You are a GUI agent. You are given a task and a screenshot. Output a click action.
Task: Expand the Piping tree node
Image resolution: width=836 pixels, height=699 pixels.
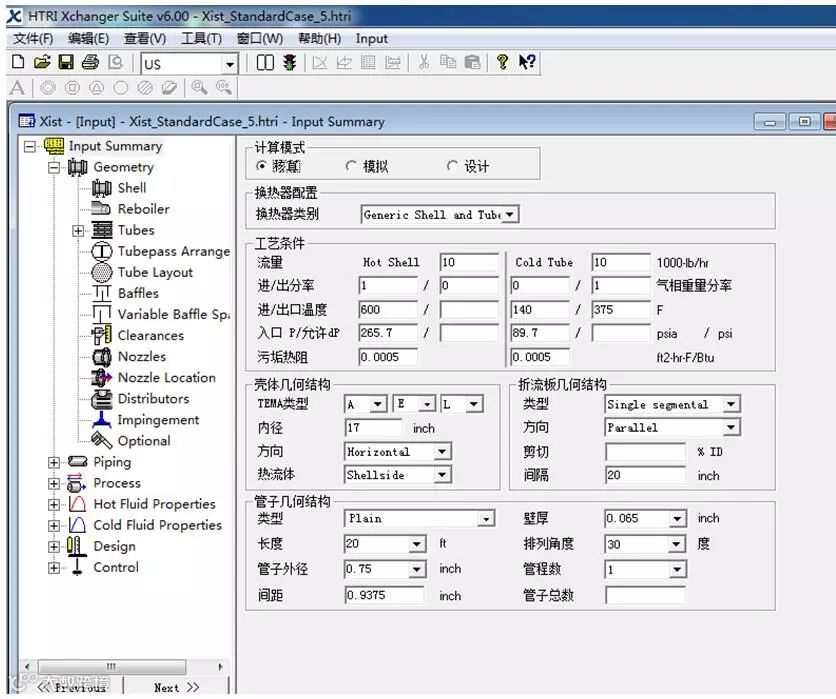[54, 462]
